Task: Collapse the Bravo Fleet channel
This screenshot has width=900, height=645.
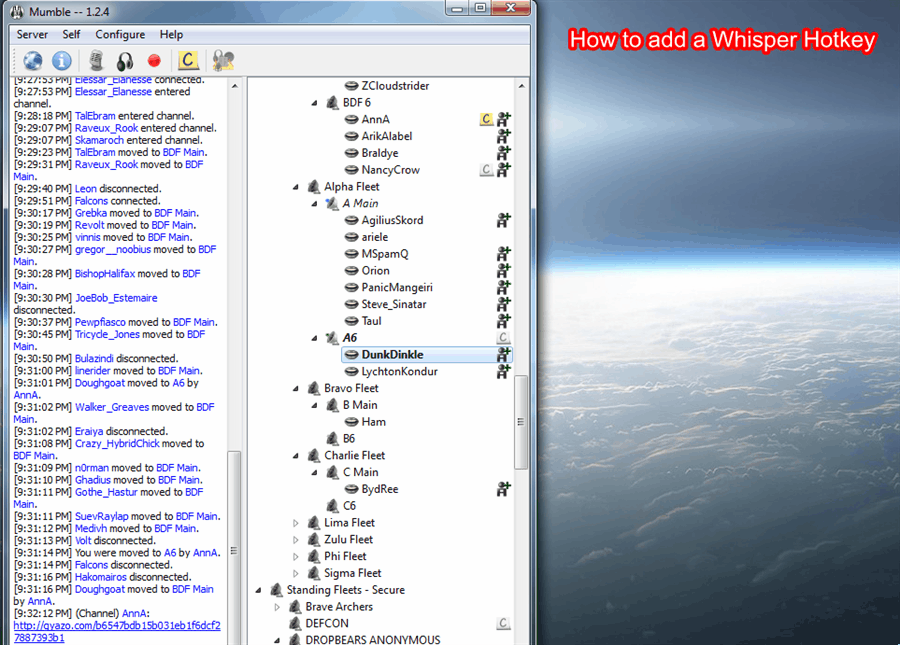Action: (x=296, y=388)
